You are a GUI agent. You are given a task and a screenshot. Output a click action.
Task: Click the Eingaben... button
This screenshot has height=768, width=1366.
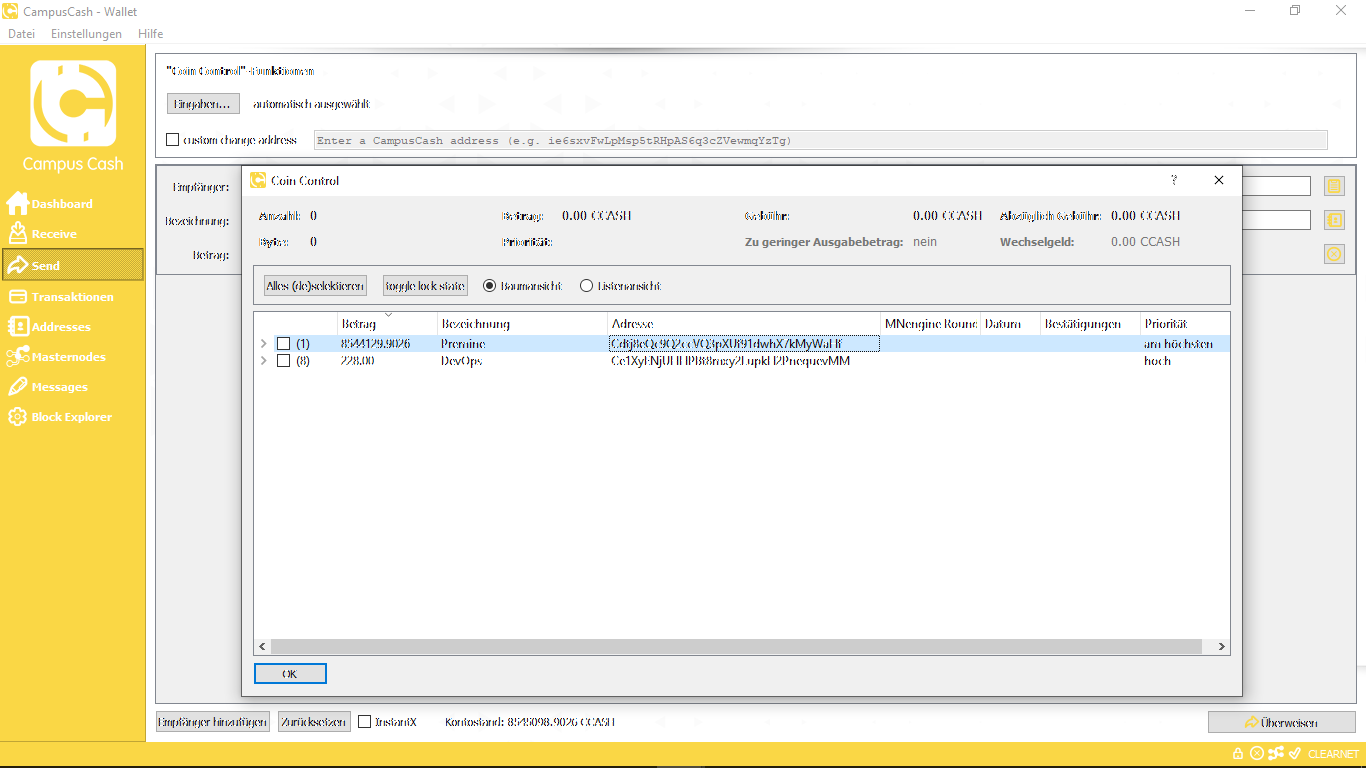203,104
